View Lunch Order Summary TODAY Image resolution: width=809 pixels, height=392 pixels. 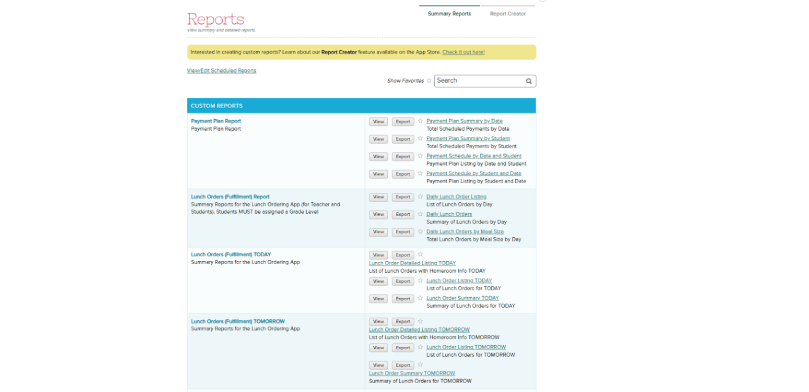(378, 299)
